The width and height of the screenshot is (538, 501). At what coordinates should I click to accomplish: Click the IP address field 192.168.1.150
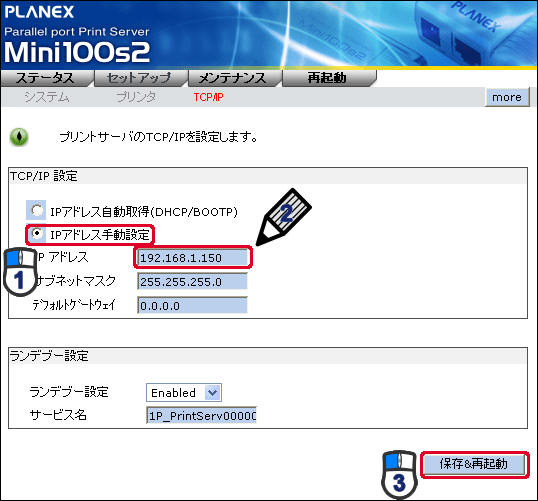(192, 257)
